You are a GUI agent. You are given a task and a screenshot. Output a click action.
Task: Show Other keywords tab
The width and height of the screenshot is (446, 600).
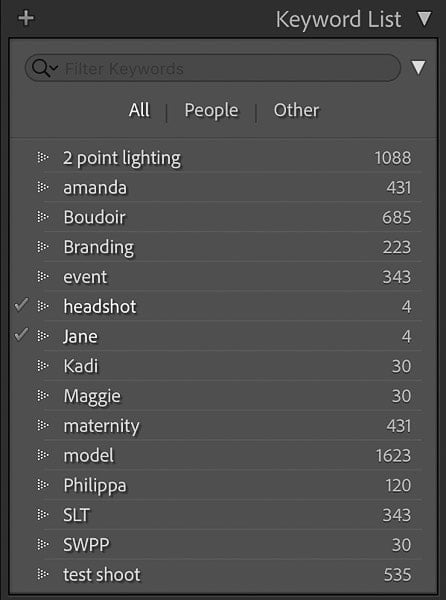point(296,110)
